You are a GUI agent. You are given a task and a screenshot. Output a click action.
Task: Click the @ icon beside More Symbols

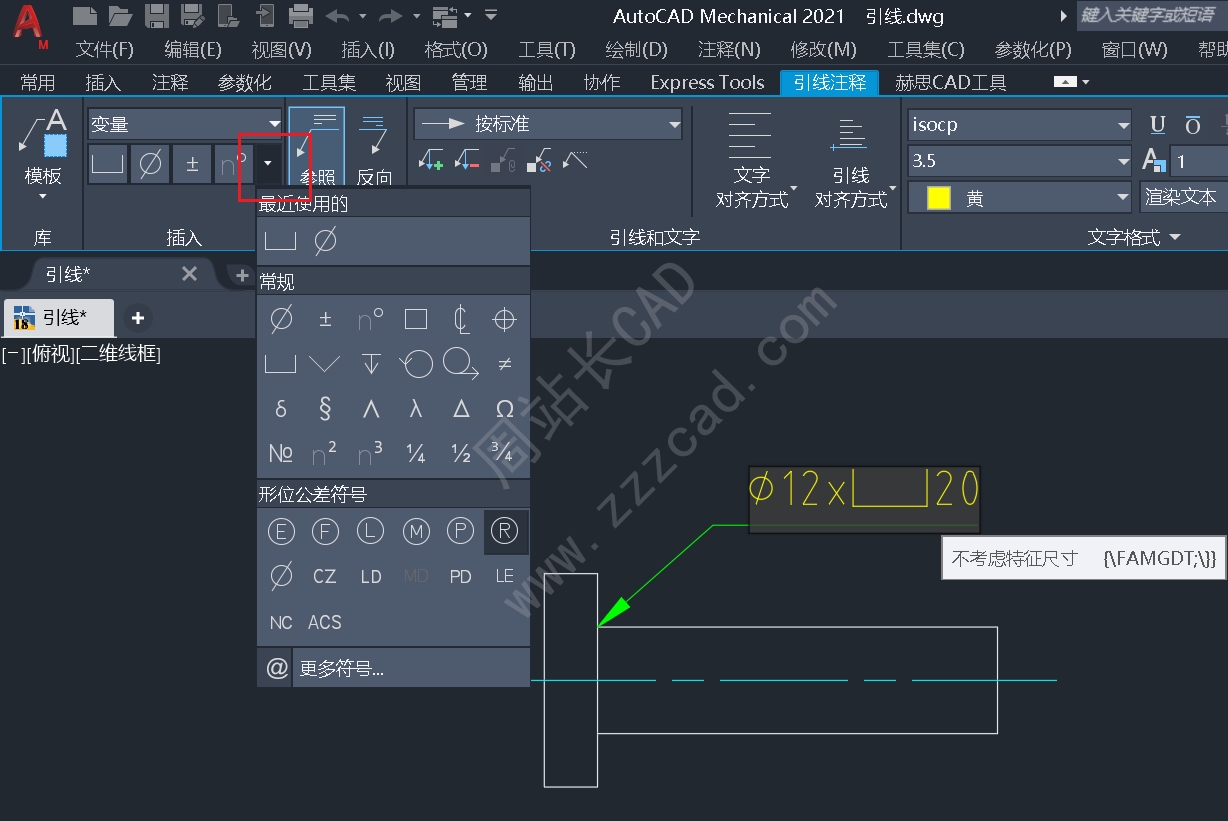(277, 668)
